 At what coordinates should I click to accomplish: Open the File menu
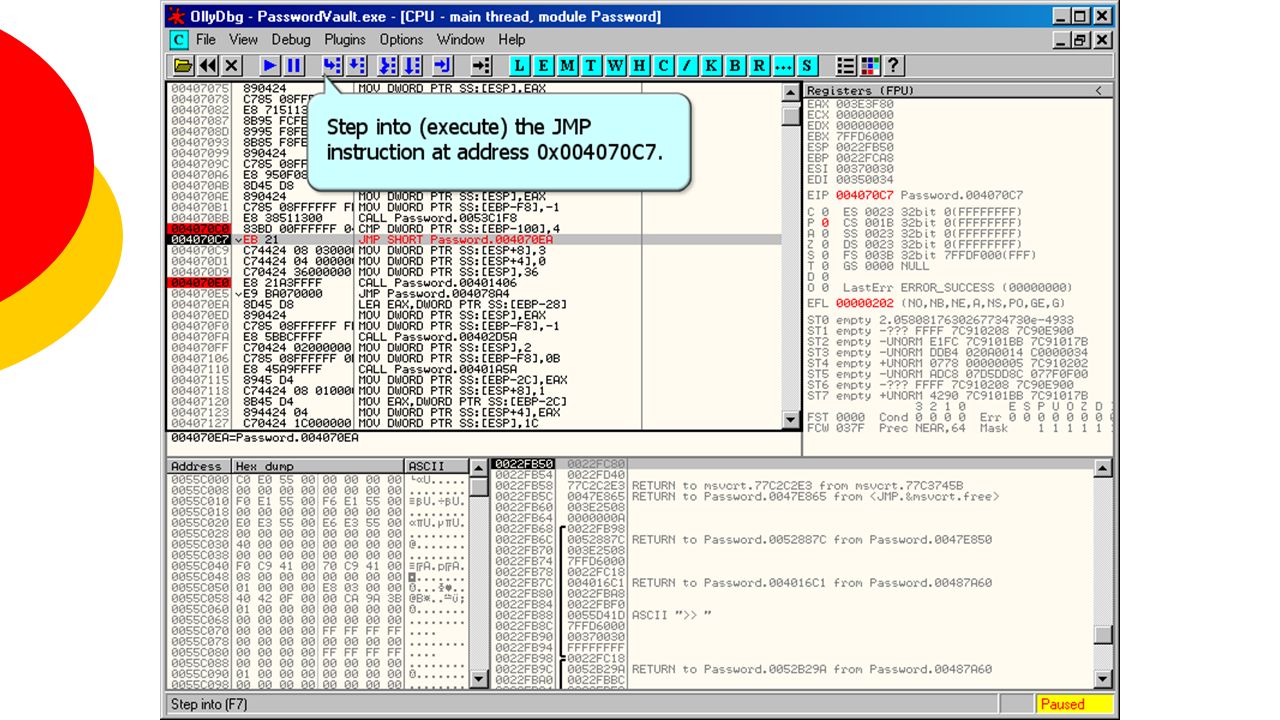tap(206, 40)
